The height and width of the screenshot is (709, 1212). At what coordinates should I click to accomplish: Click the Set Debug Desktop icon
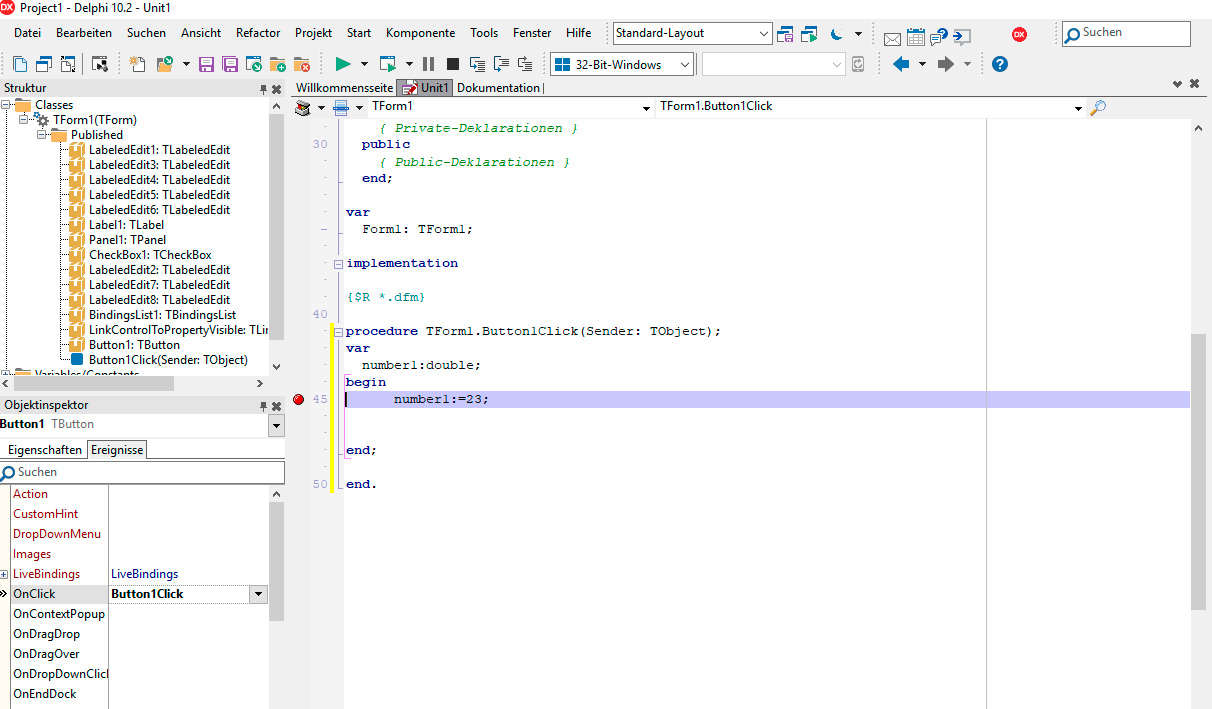809,34
